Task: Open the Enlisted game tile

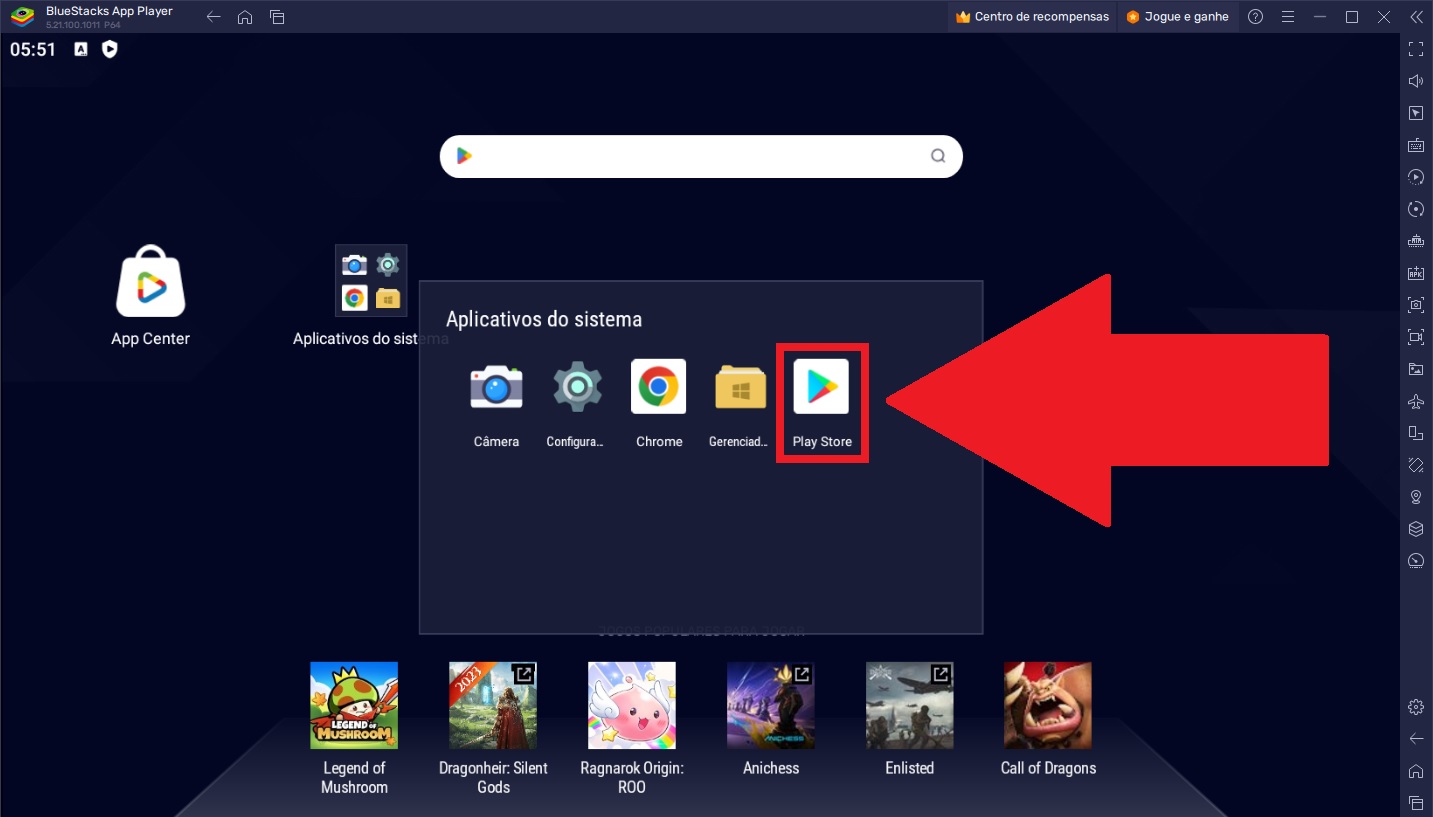Action: pos(910,705)
